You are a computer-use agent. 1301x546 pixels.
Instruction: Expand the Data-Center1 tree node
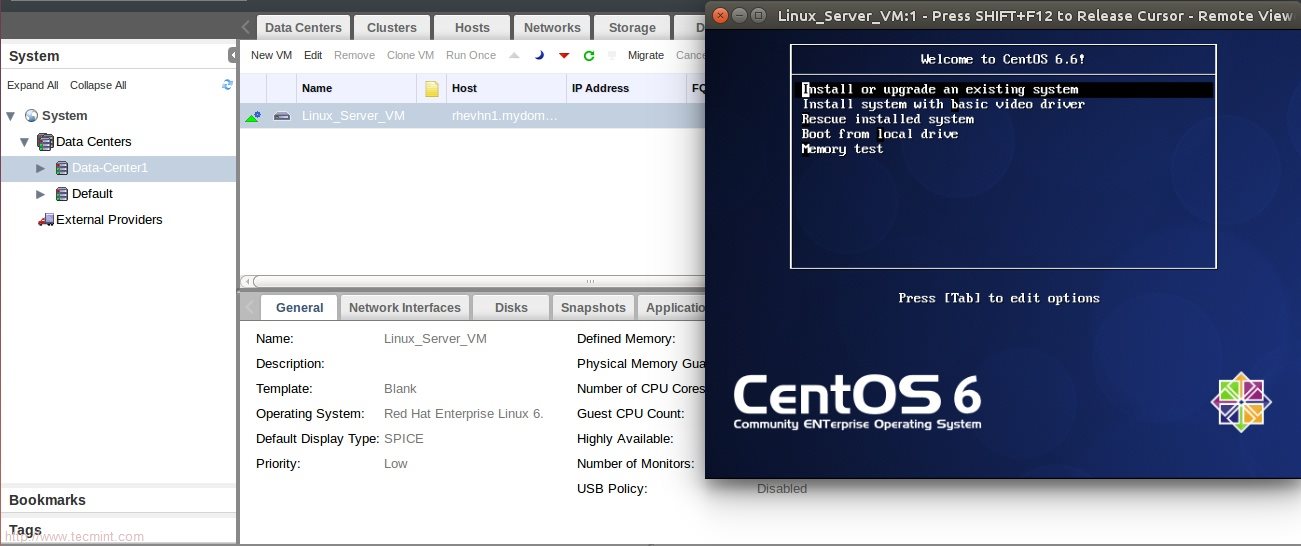tap(41, 168)
